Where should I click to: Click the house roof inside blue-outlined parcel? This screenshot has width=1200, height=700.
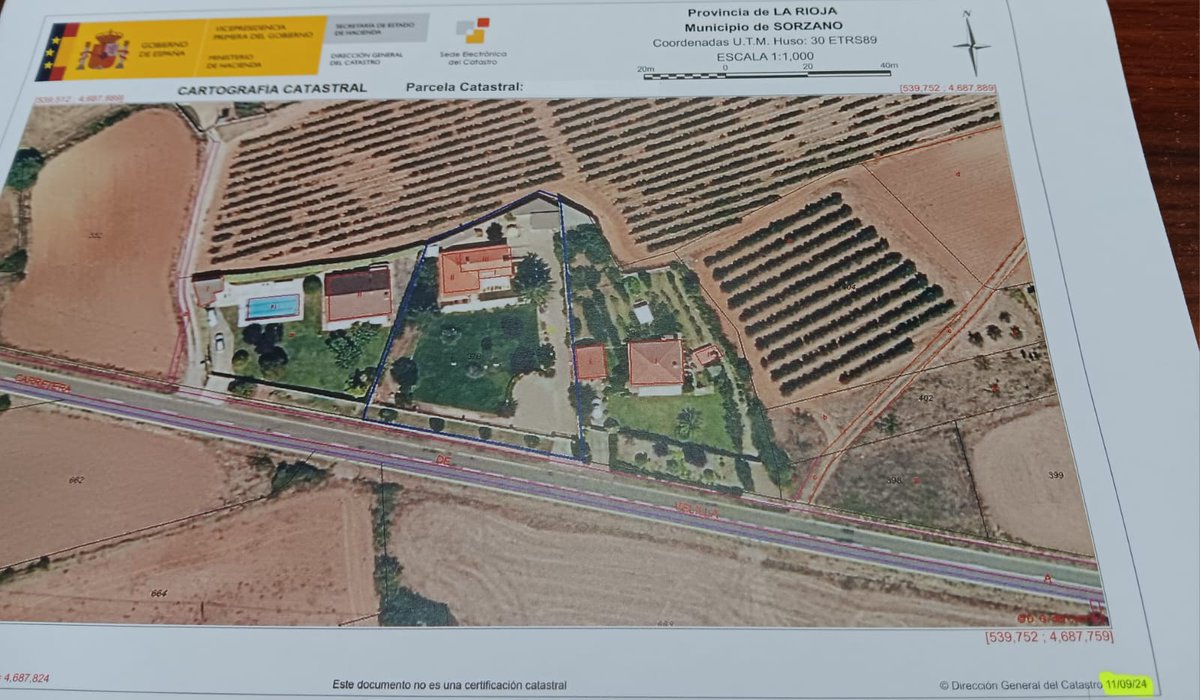pos(474,269)
